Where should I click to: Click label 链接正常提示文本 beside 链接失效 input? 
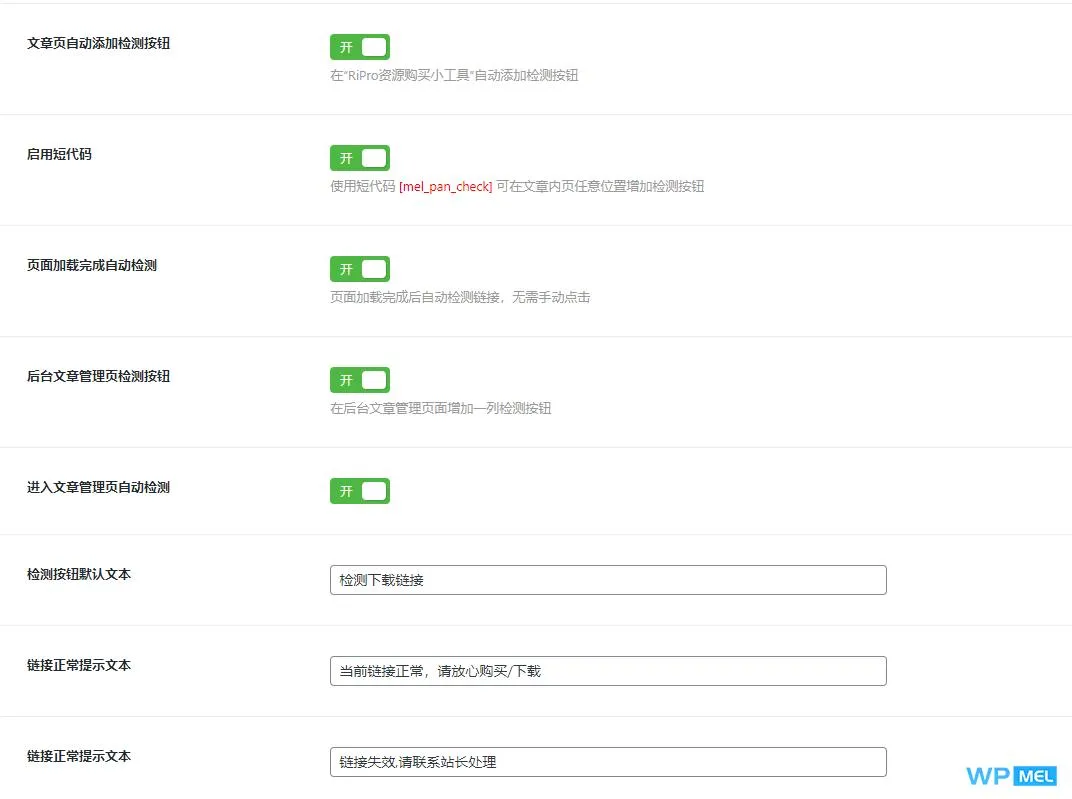point(79,756)
